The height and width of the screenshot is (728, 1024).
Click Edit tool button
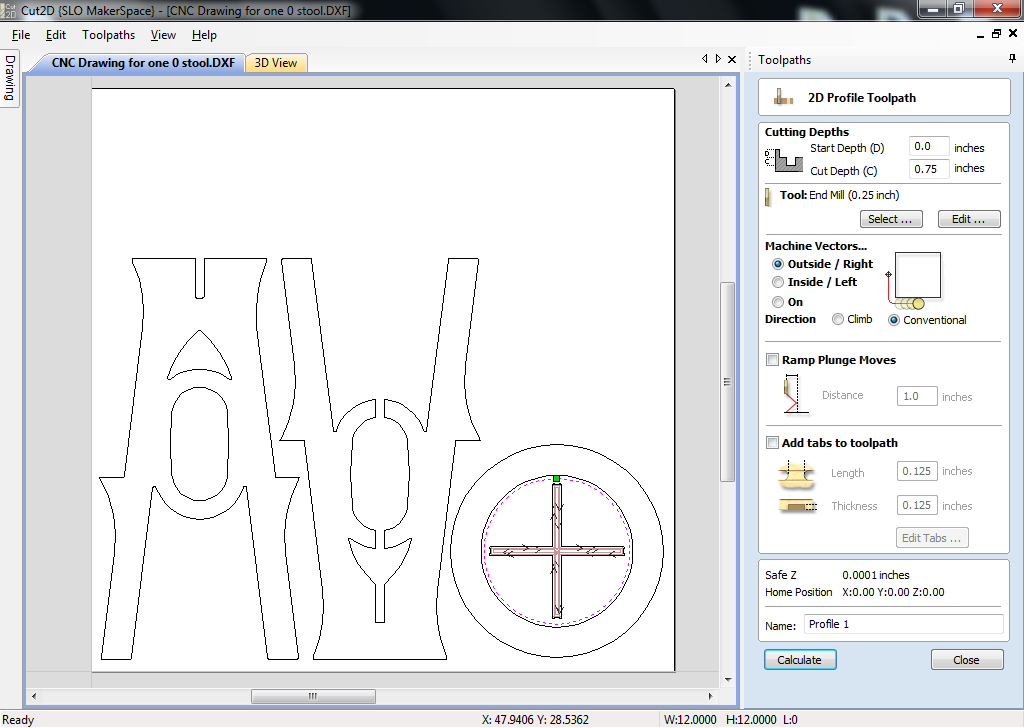(969, 219)
